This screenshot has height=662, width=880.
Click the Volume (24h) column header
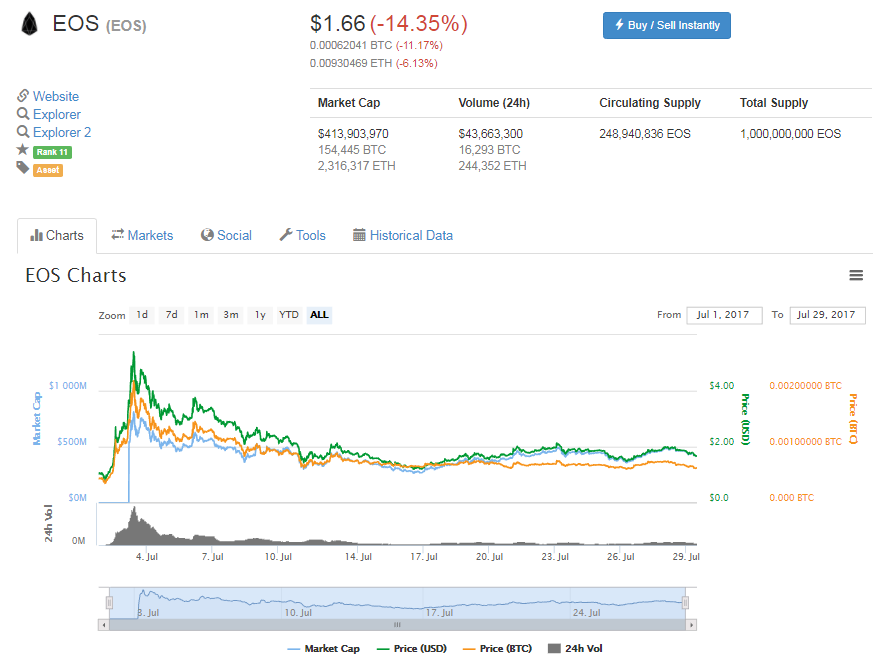(x=494, y=103)
